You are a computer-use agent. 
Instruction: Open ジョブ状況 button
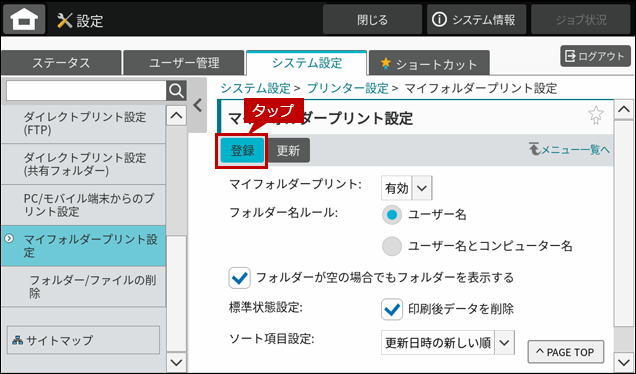tap(581, 19)
